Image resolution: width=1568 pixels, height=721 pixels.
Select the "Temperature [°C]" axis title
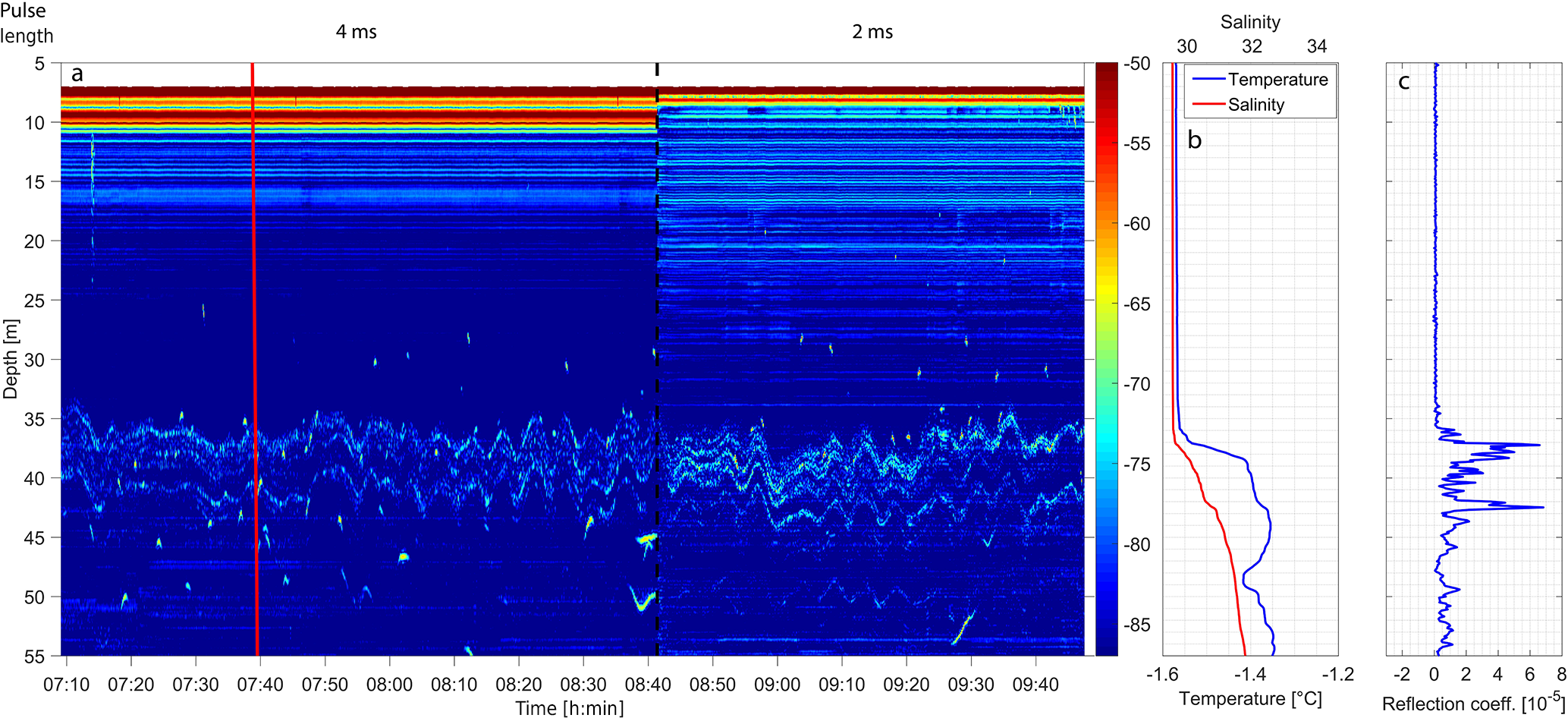point(1250,699)
